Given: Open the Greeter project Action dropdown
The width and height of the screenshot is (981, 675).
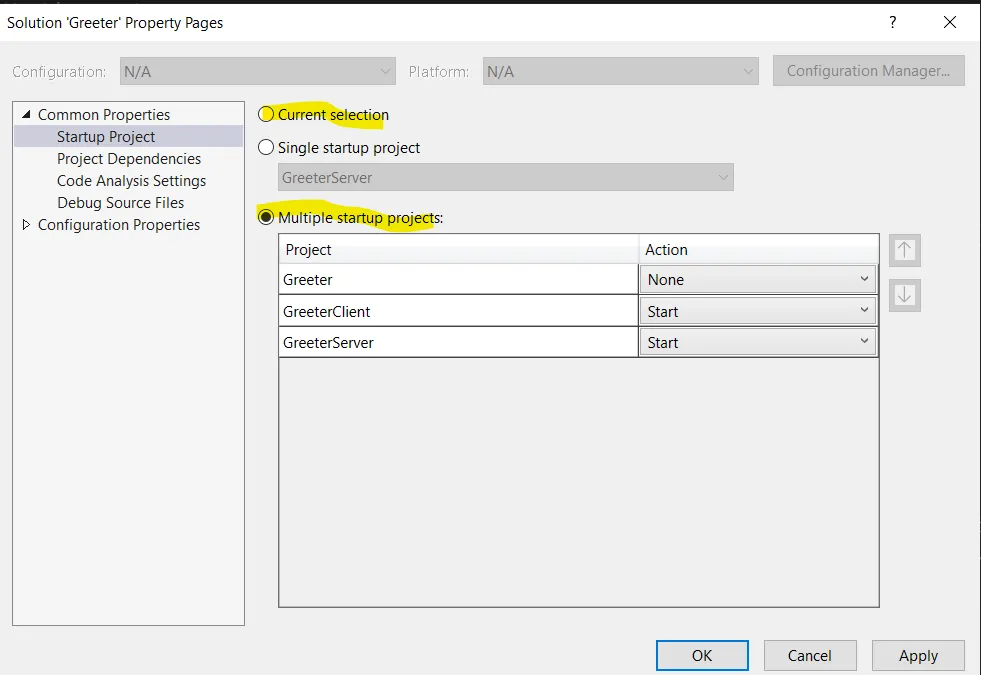Looking at the screenshot, I should point(758,279).
